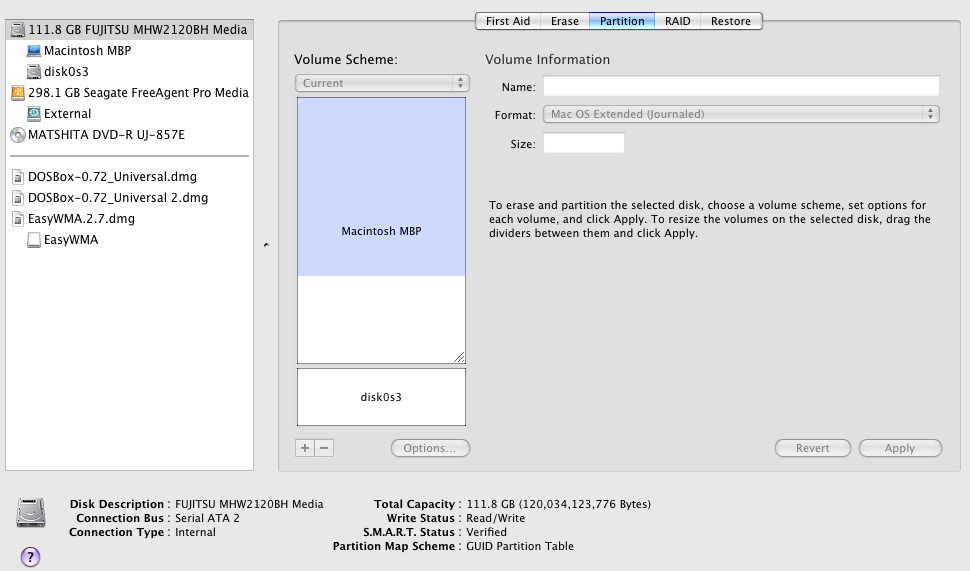Screen dimensions: 970x571
Task: Click the partition resize corner handle
Action: [x=459, y=357]
